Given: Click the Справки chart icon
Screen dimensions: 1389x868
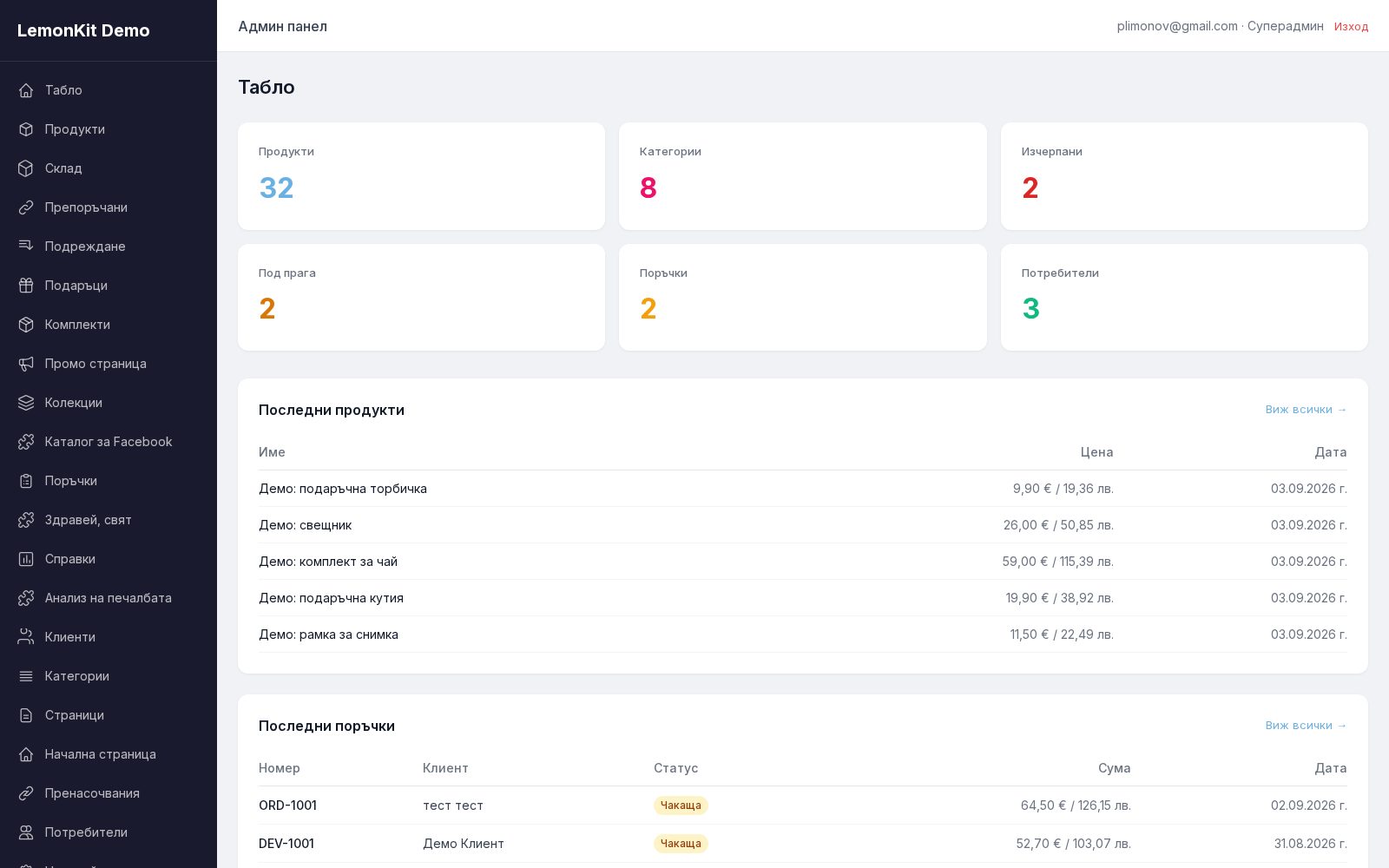Looking at the screenshot, I should [x=26, y=559].
